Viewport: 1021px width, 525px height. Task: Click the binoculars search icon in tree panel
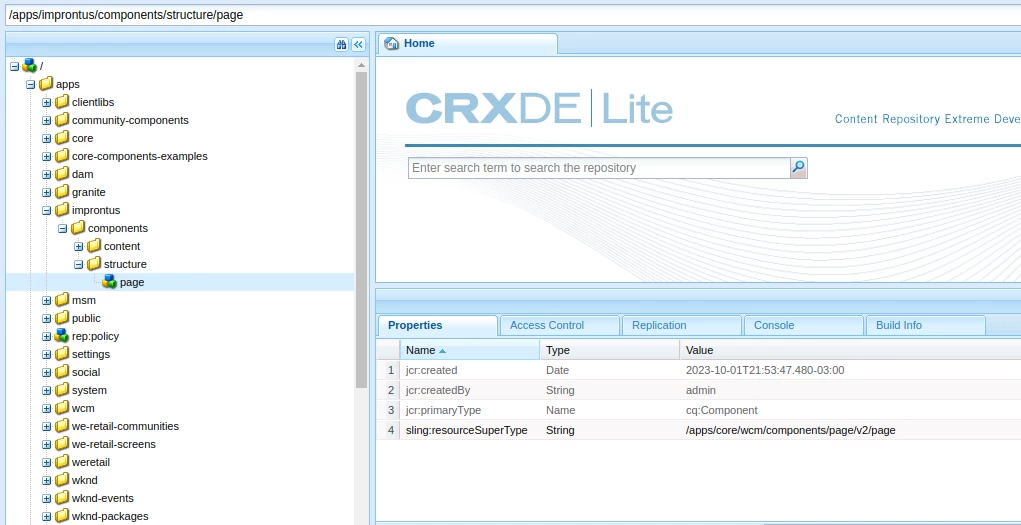click(341, 44)
